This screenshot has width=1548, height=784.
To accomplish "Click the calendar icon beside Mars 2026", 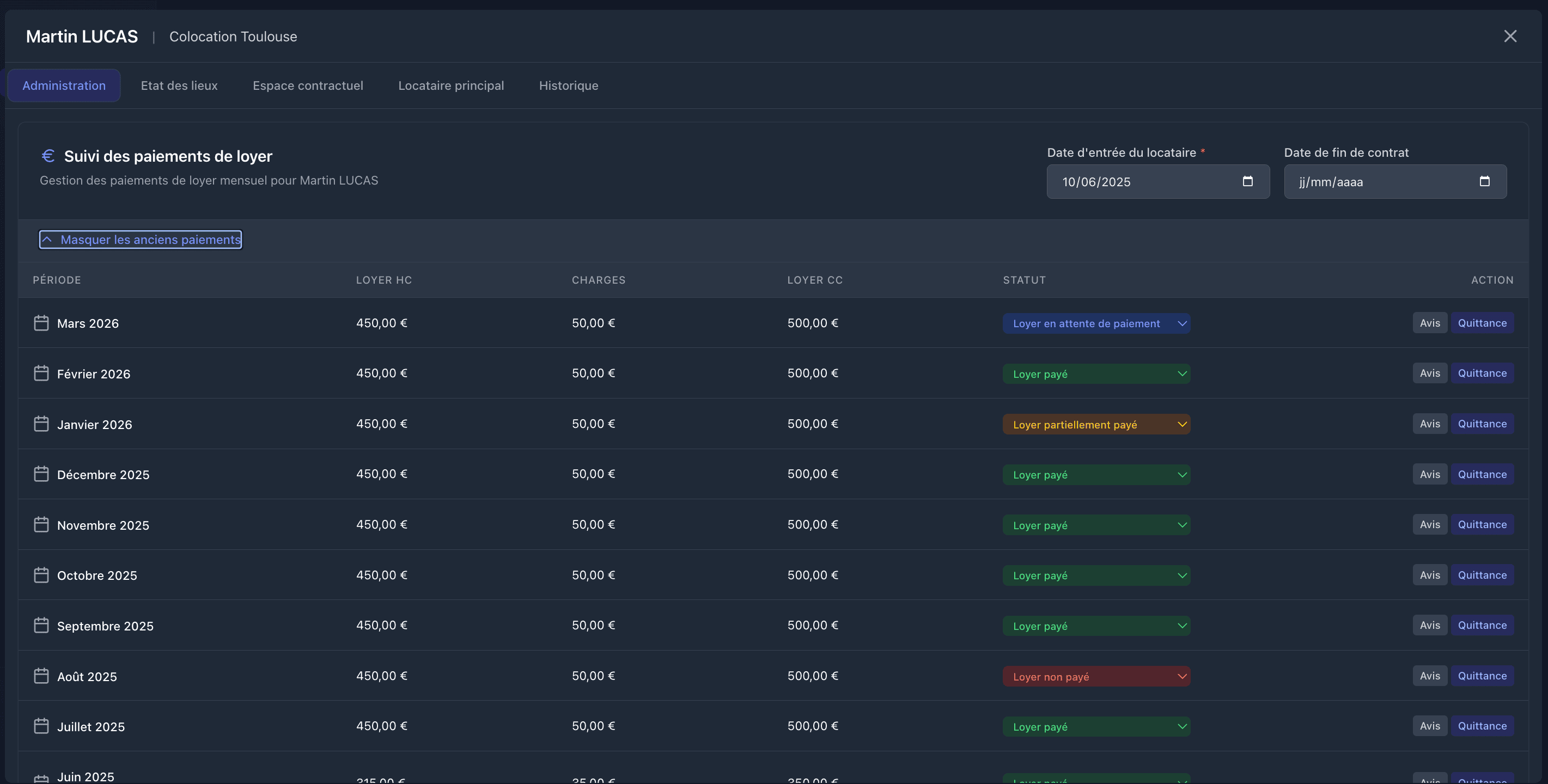I will coord(41,323).
